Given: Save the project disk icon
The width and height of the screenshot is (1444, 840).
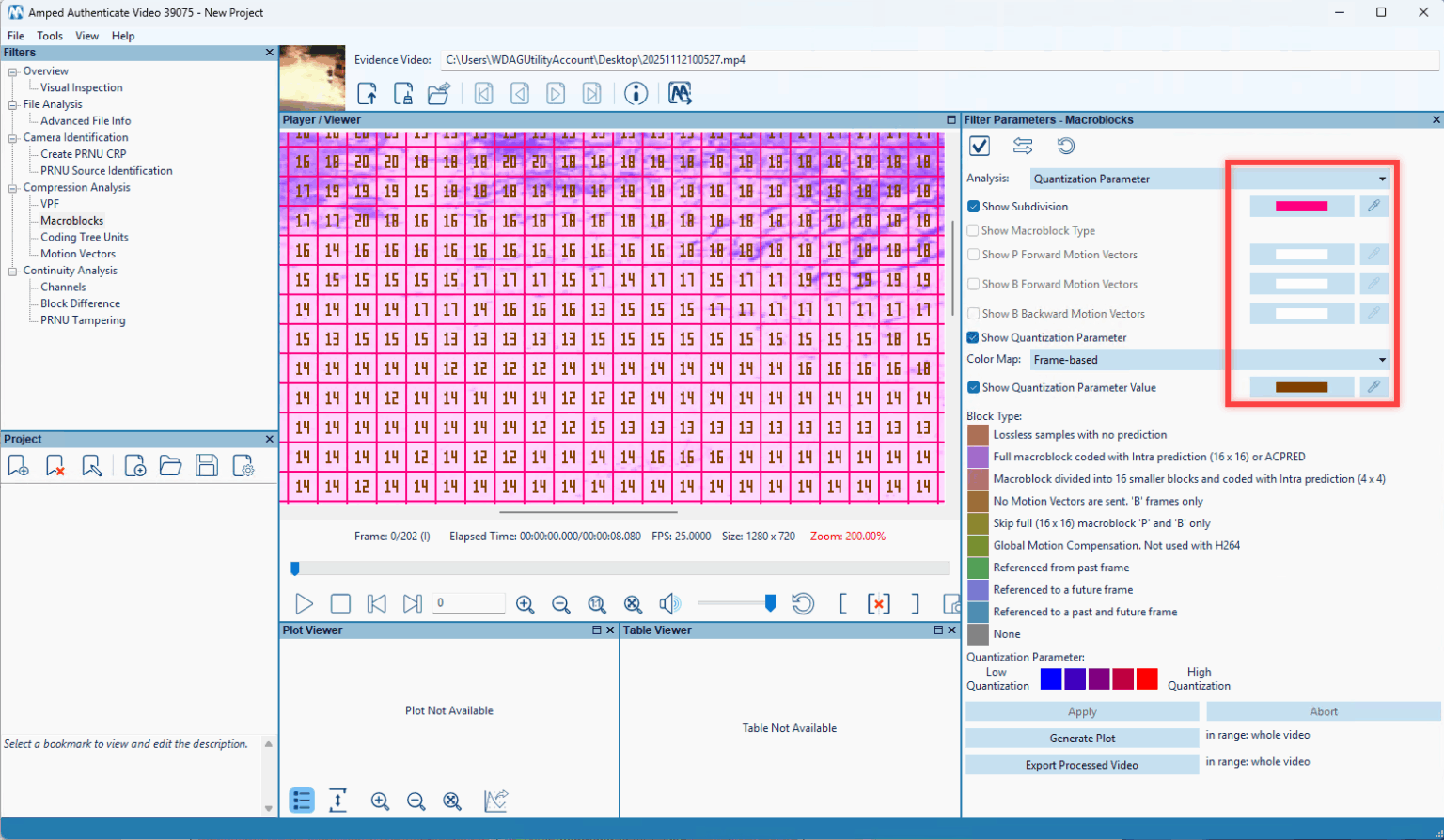Looking at the screenshot, I should pyautogui.click(x=207, y=466).
